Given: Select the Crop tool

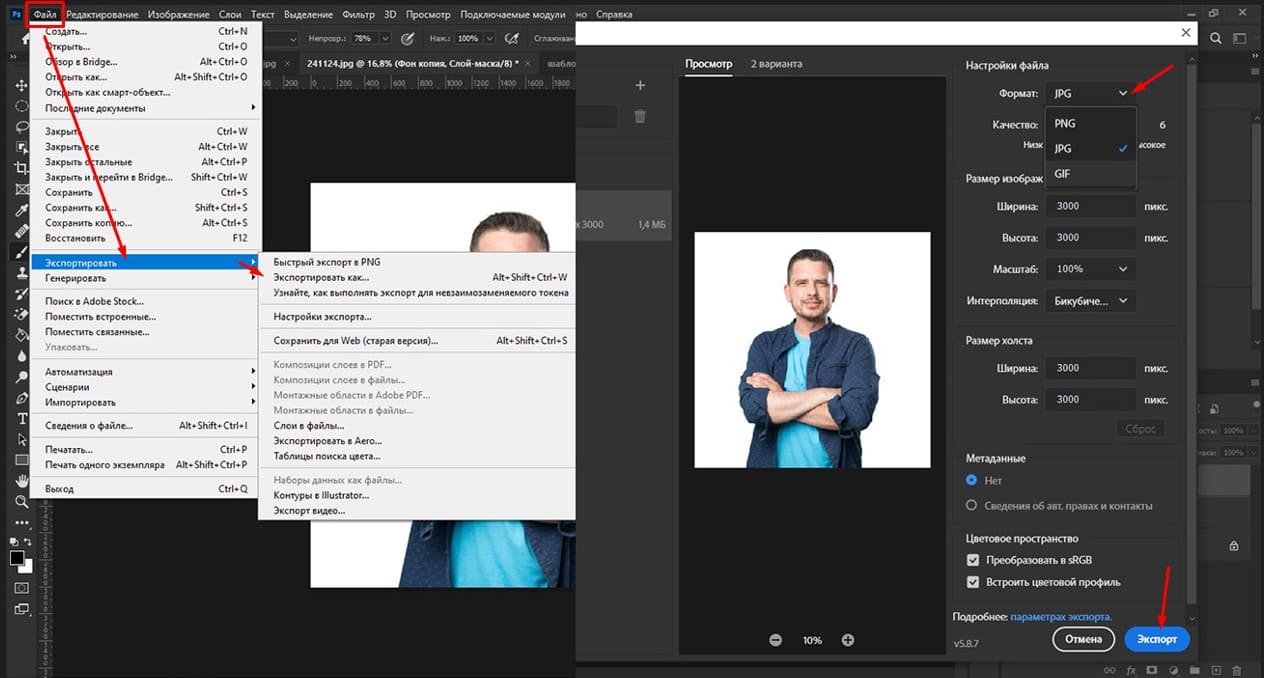Looking at the screenshot, I should (x=21, y=169).
